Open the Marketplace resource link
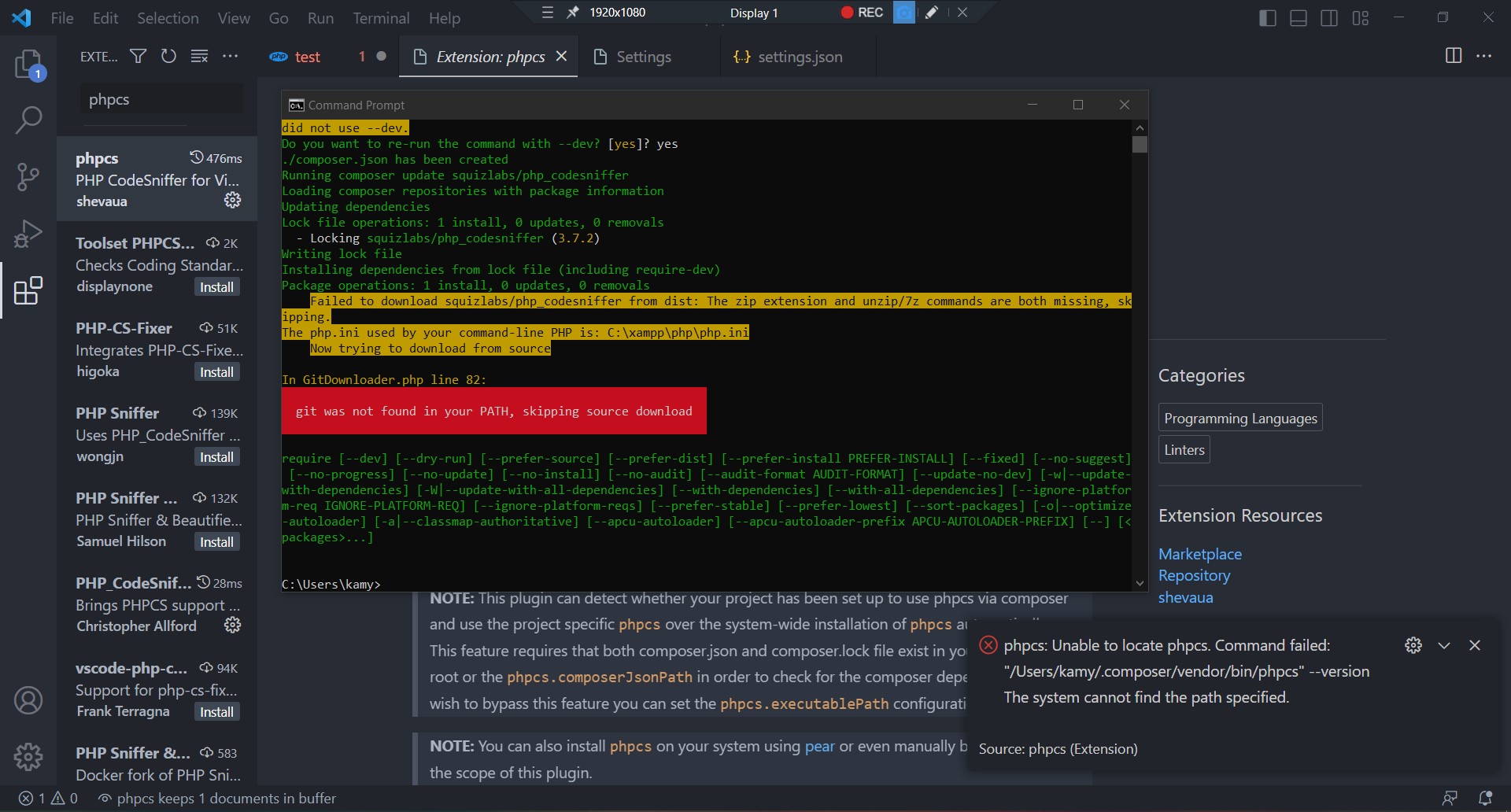Image resolution: width=1511 pixels, height=812 pixels. click(x=1199, y=554)
